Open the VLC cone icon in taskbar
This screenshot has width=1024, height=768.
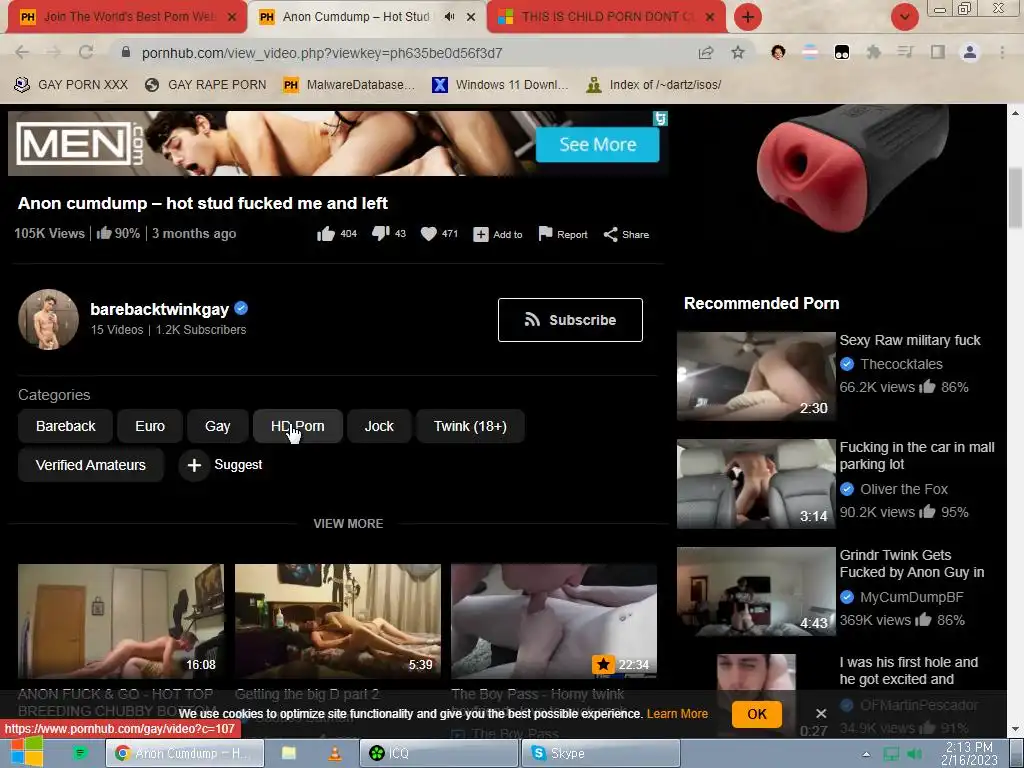pos(334,753)
